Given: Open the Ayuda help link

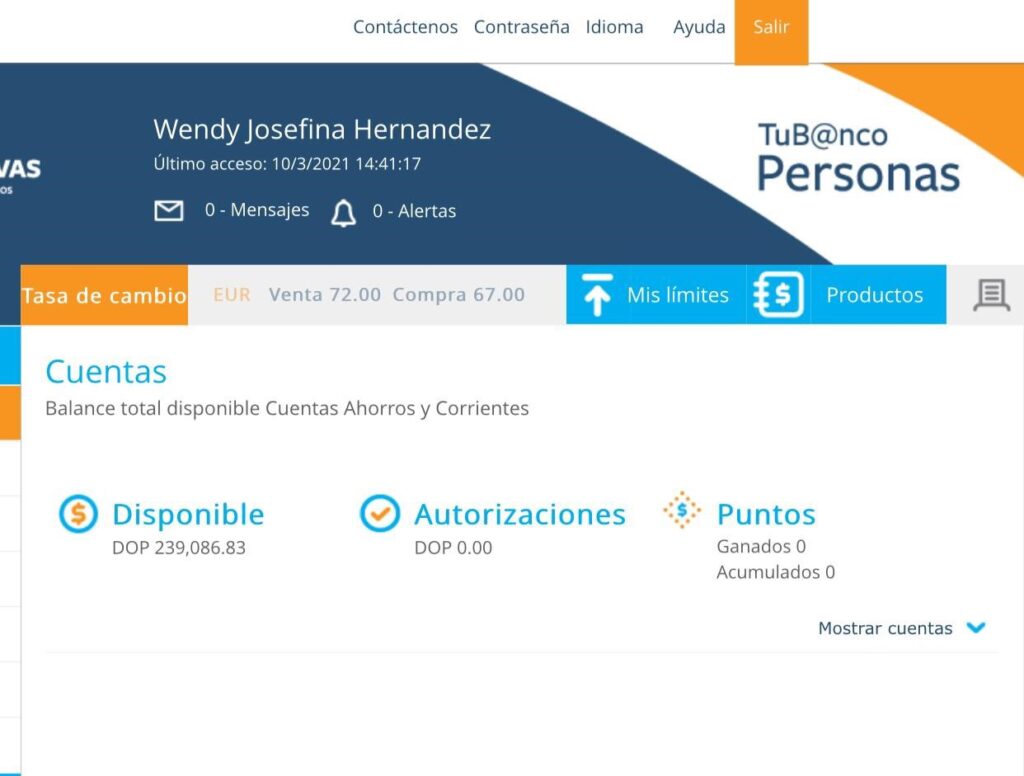Looking at the screenshot, I should click(x=699, y=27).
